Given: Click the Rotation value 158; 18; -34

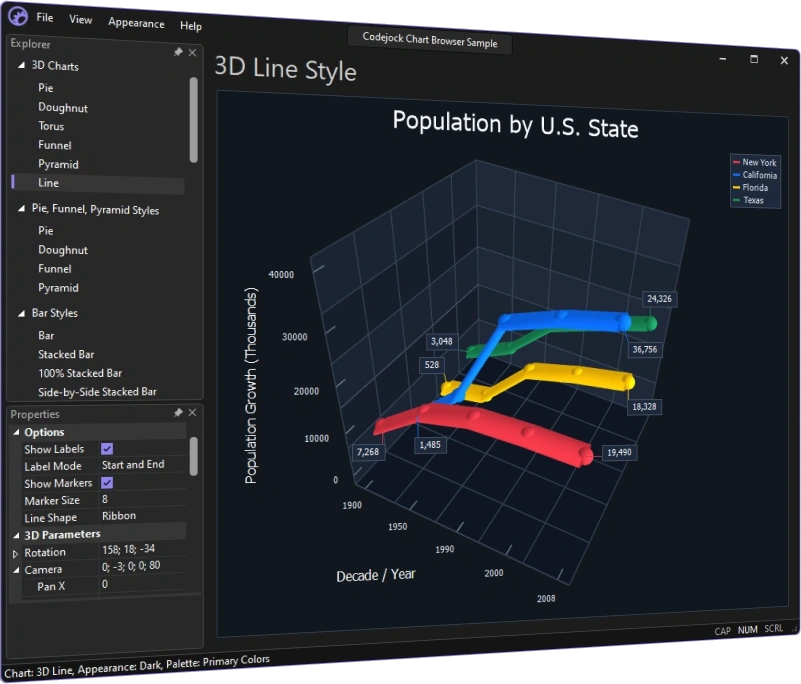Looking at the screenshot, I should point(128,549).
